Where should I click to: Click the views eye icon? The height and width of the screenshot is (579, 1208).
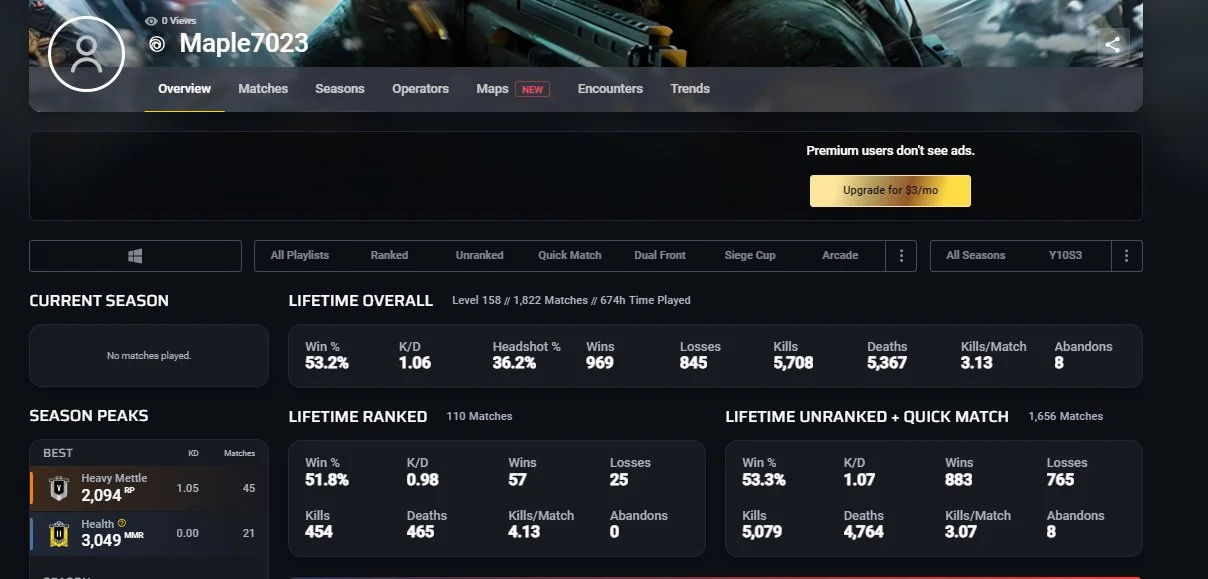click(151, 20)
